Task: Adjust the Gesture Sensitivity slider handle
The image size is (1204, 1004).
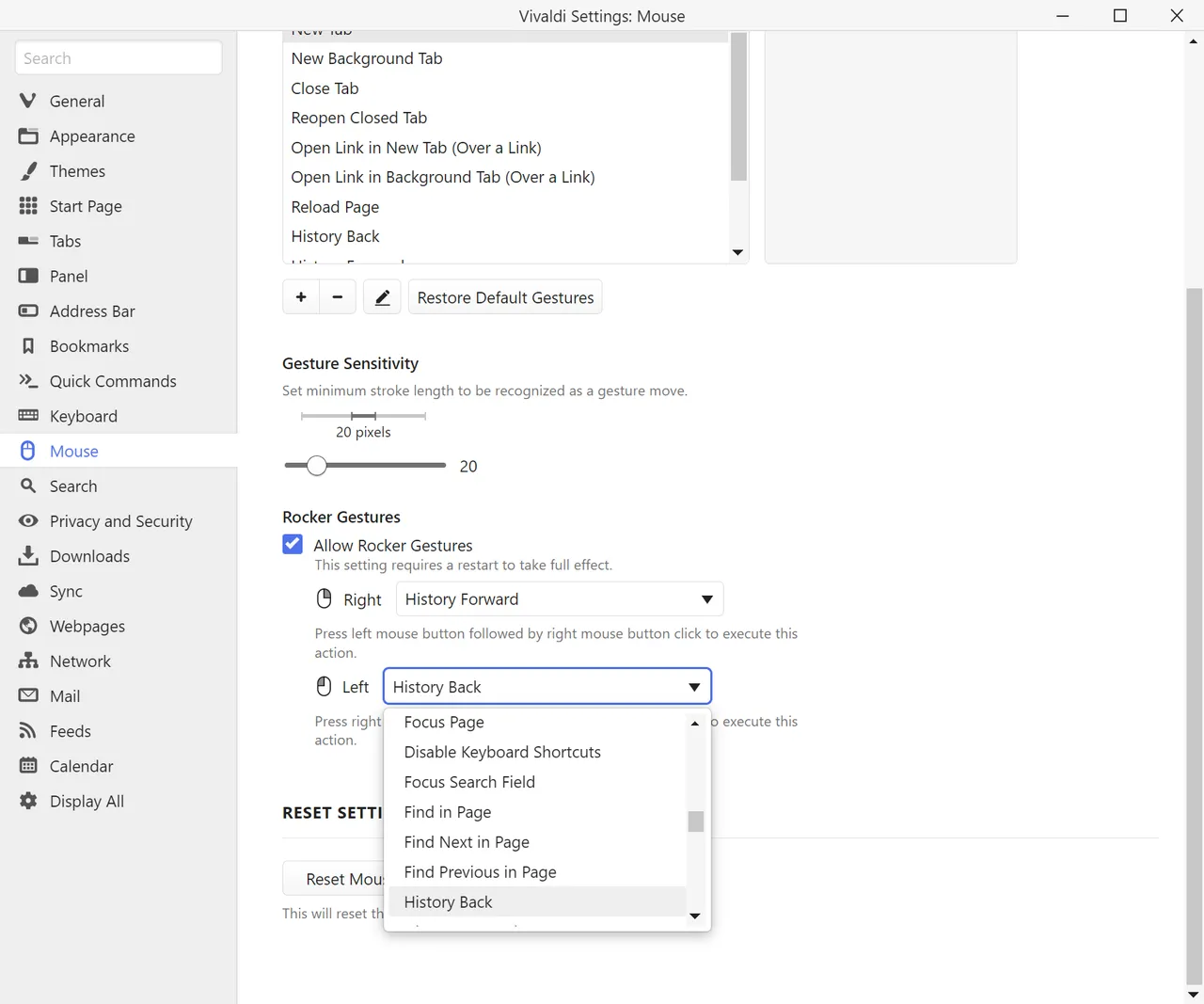Action: [317, 465]
